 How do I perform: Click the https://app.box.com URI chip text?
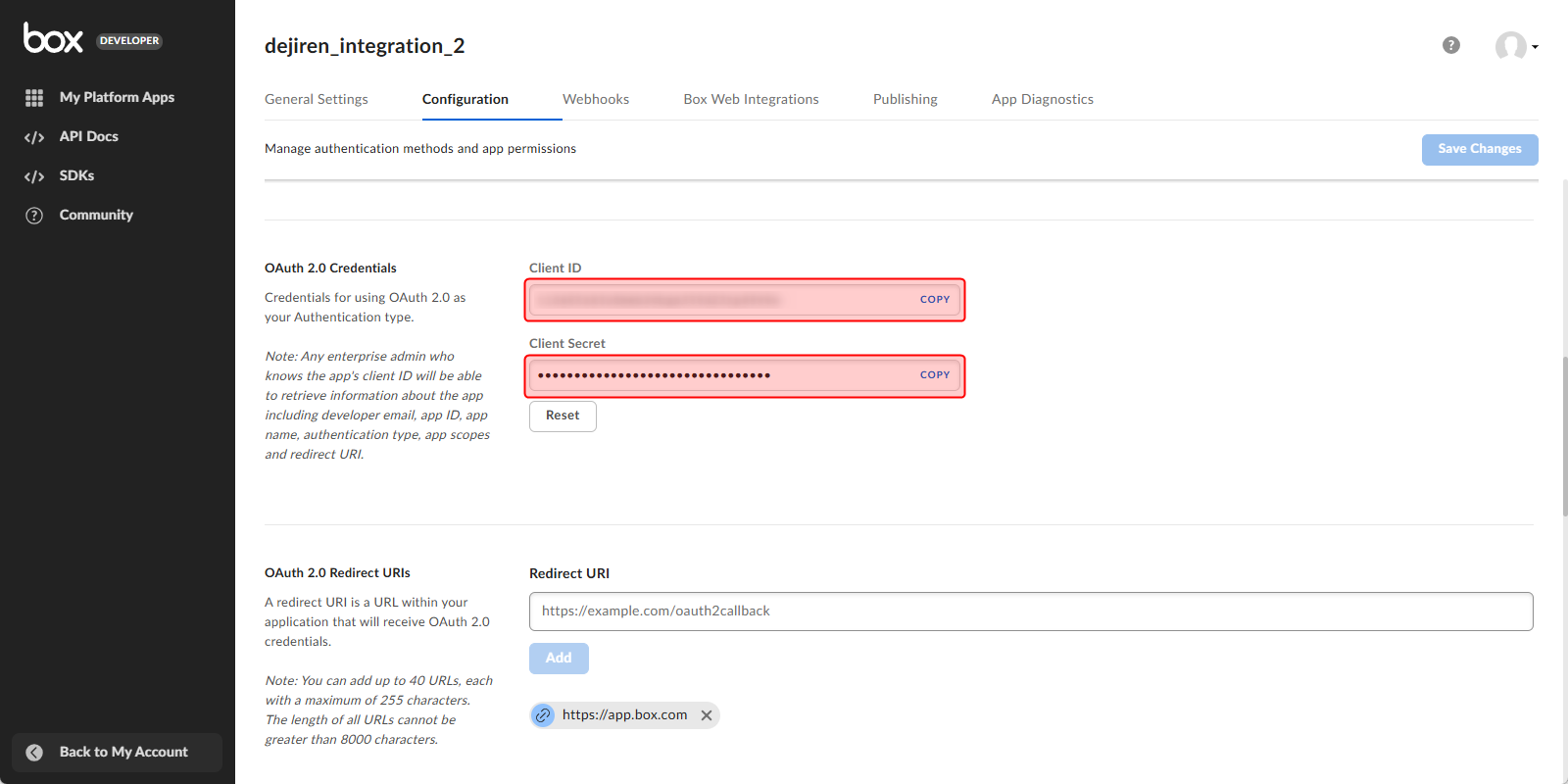click(x=624, y=715)
